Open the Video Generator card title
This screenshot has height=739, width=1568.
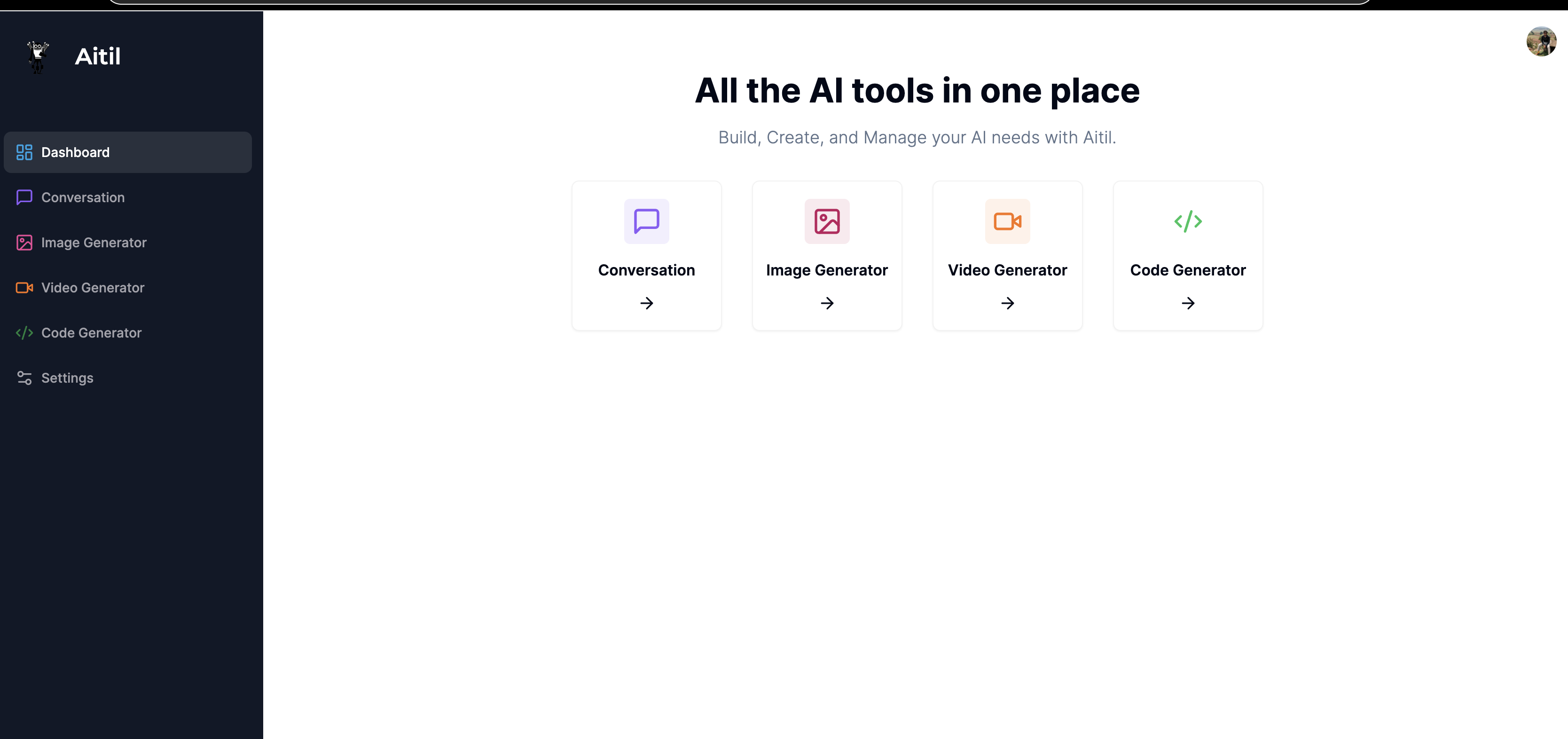click(1007, 270)
